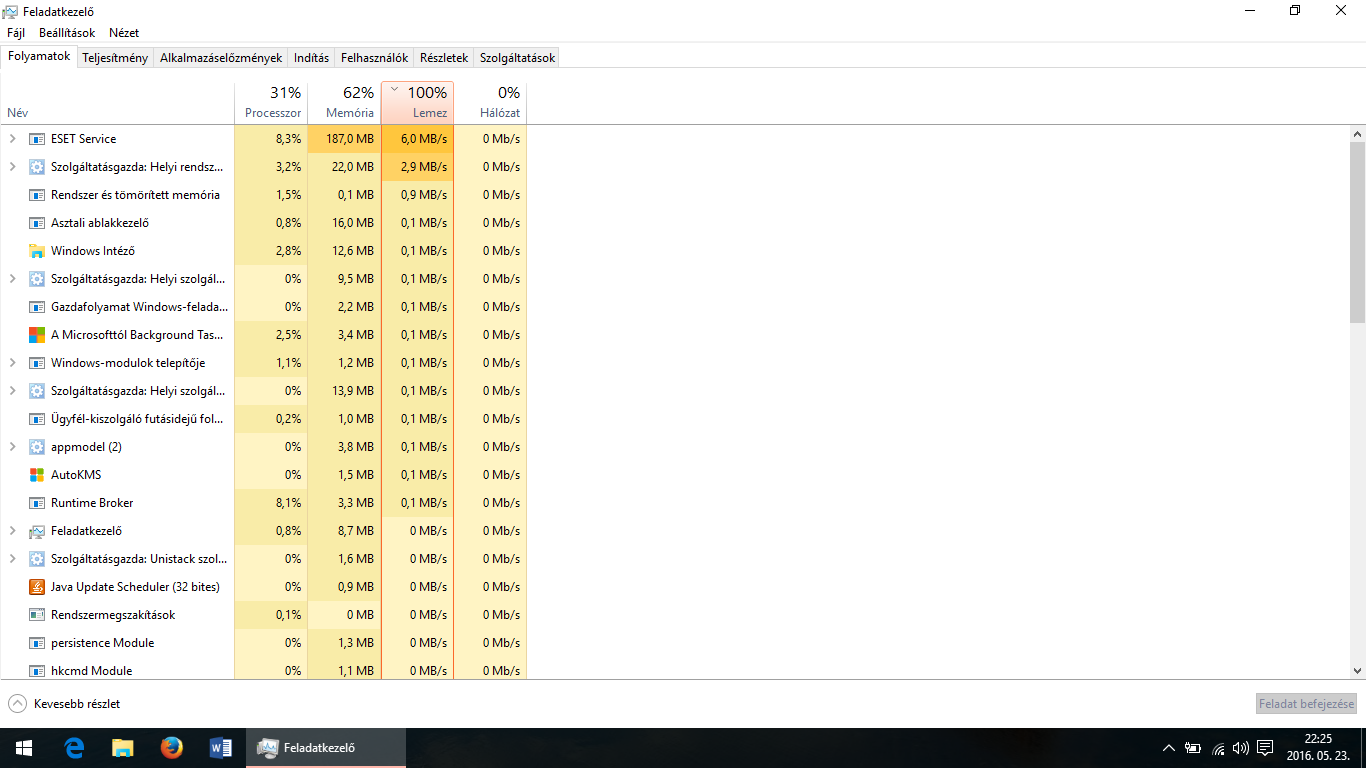Select the 187,0 MB memory cell

click(344, 139)
